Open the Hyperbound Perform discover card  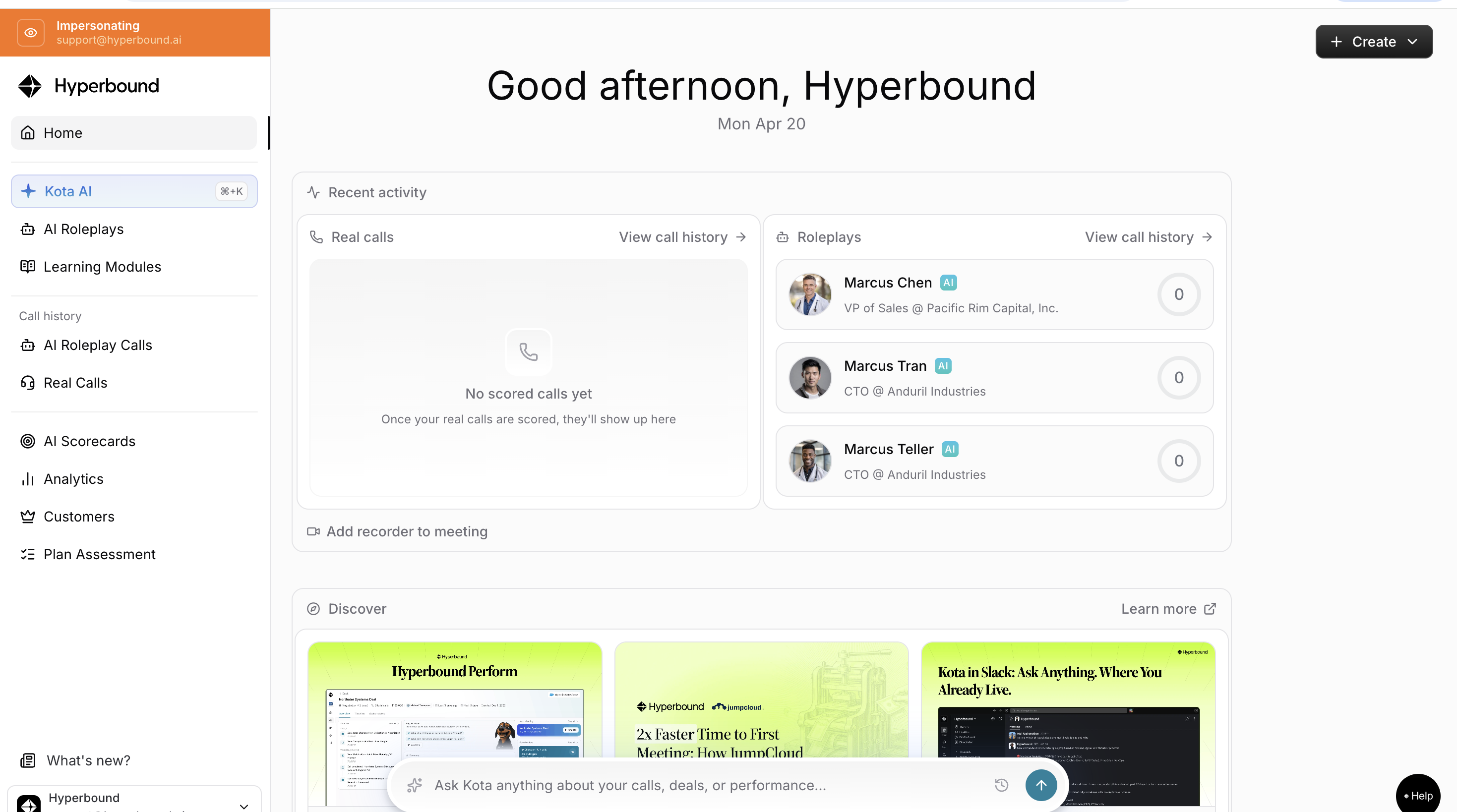click(455, 727)
